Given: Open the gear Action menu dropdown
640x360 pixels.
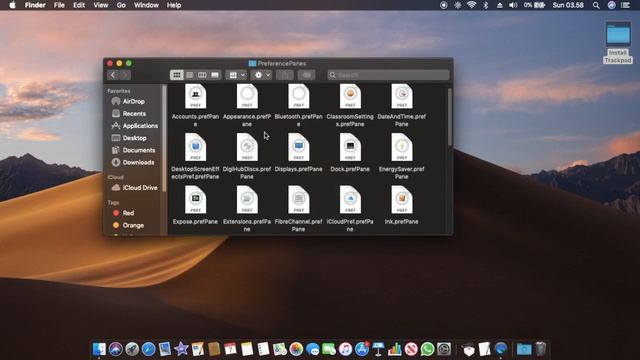Looking at the screenshot, I should pyautogui.click(x=262, y=75).
